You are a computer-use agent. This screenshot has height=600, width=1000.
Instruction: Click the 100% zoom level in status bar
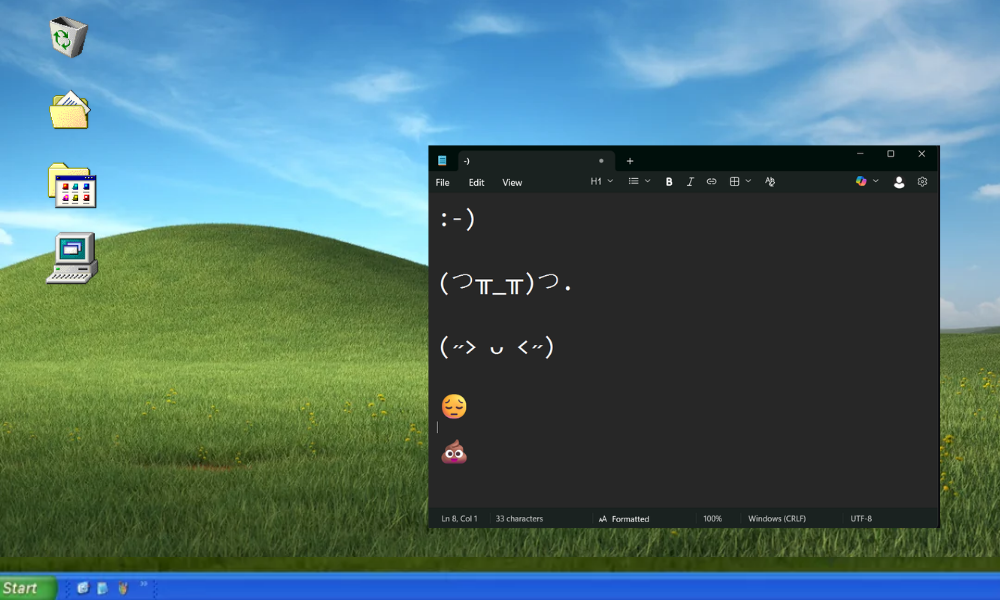(712, 519)
